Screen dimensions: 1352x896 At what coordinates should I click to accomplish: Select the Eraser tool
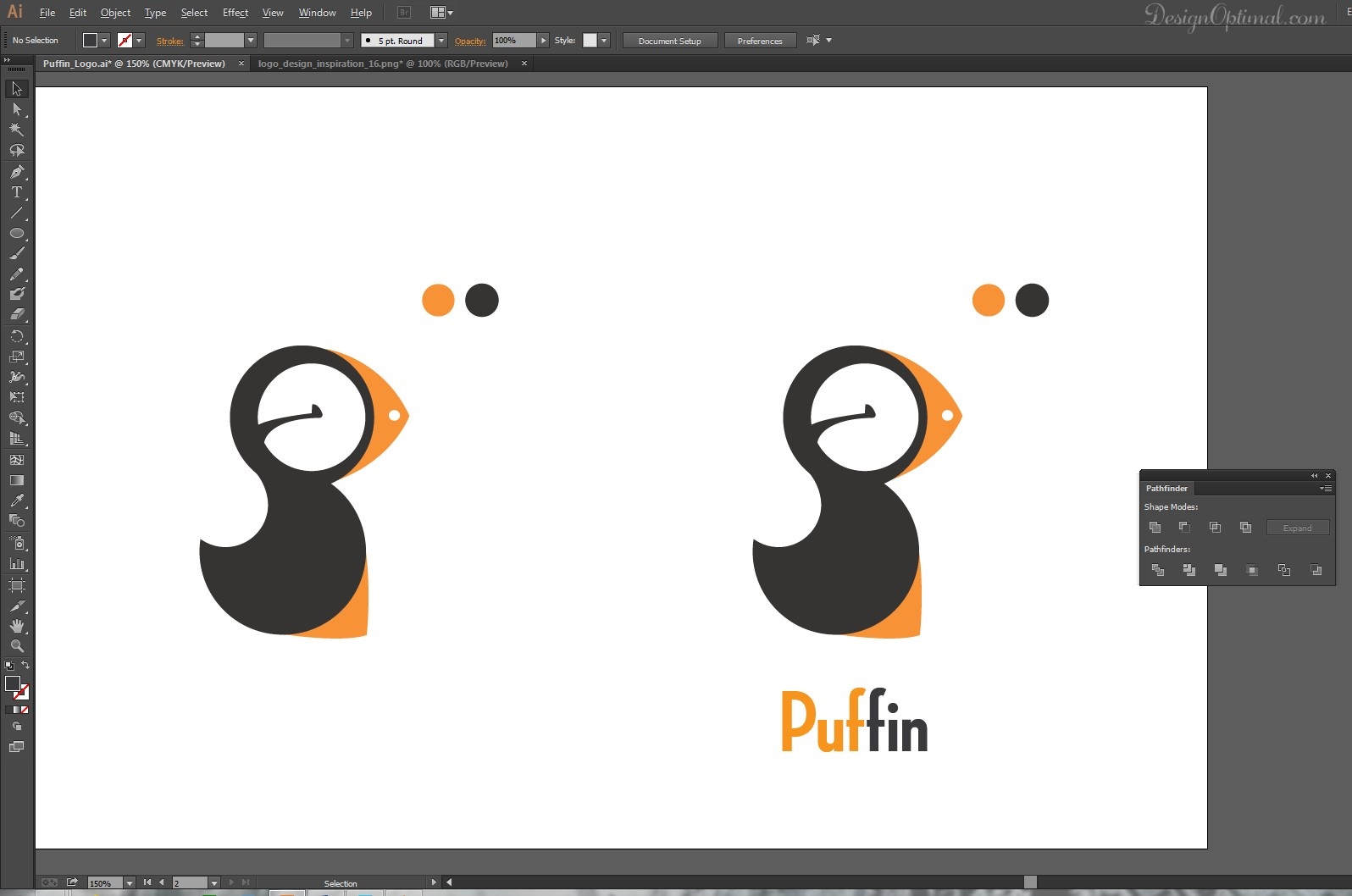[x=16, y=314]
